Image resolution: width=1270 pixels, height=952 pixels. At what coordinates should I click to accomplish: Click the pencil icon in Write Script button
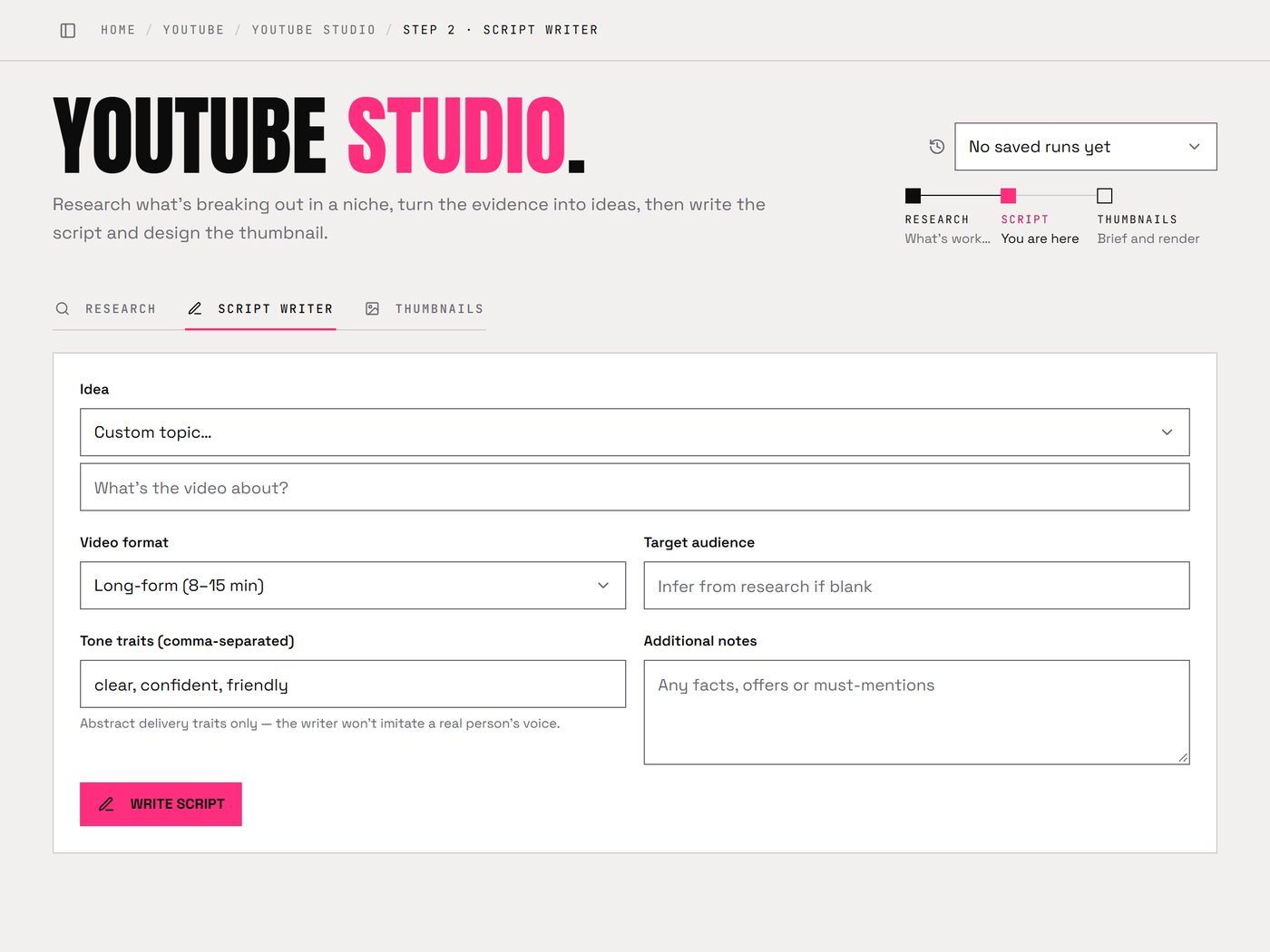point(106,804)
